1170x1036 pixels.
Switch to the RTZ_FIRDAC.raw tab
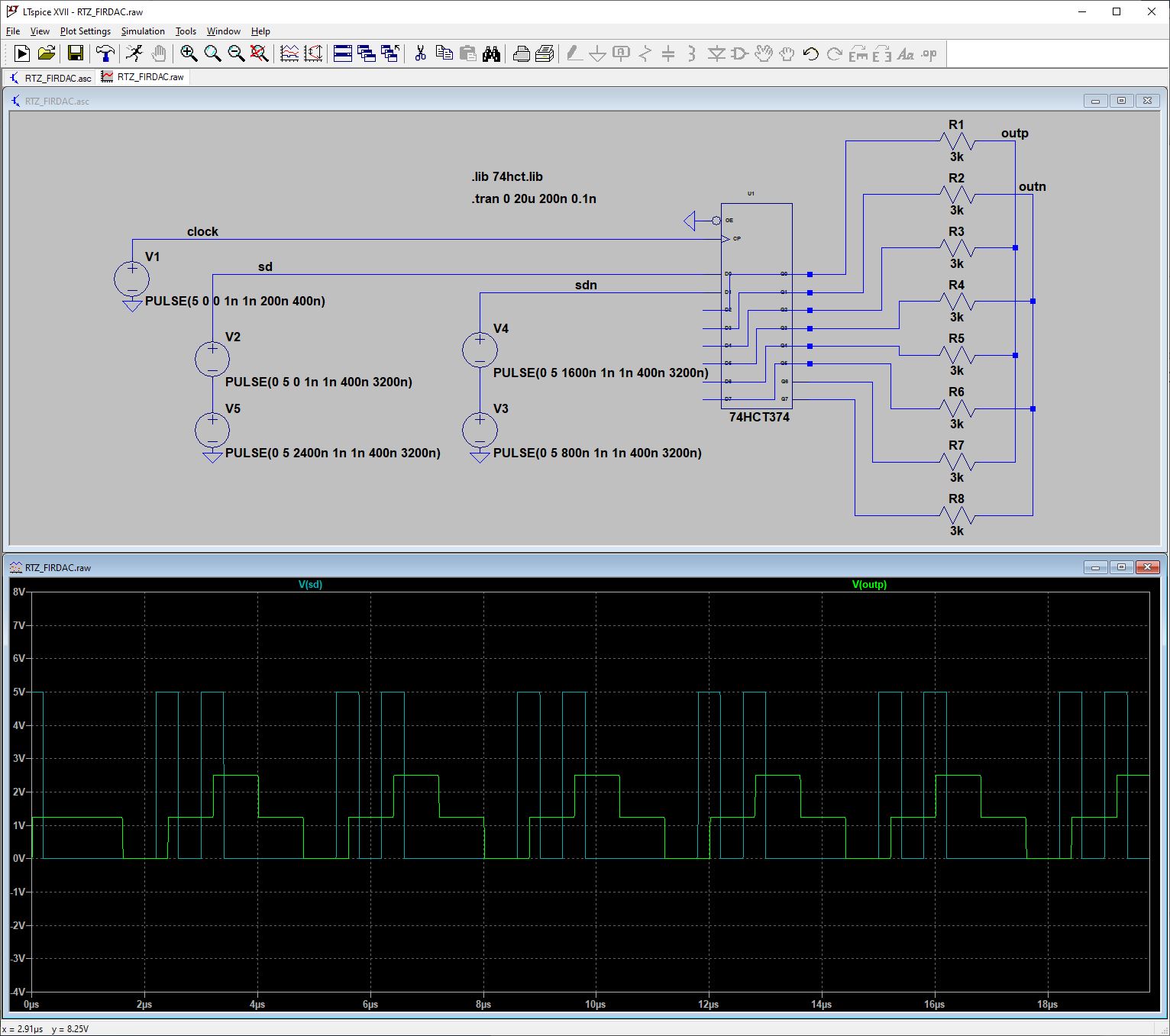pos(143,77)
